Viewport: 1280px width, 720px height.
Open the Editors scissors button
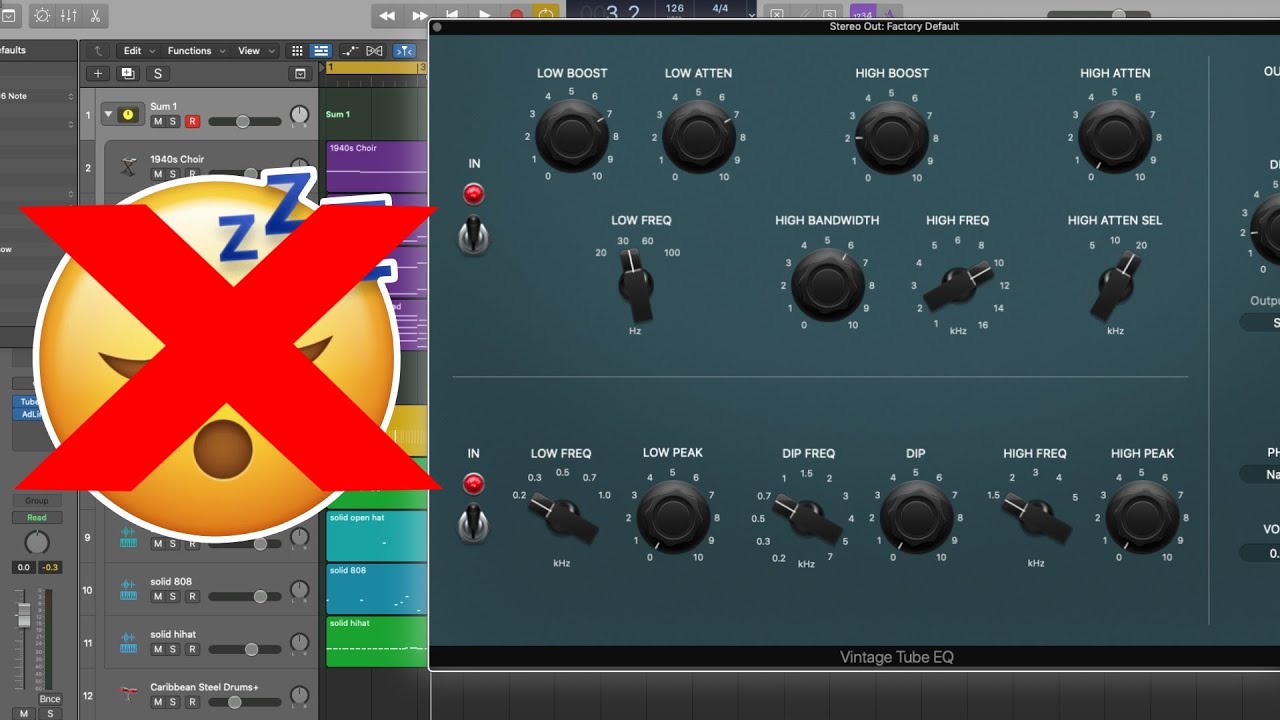[95, 15]
